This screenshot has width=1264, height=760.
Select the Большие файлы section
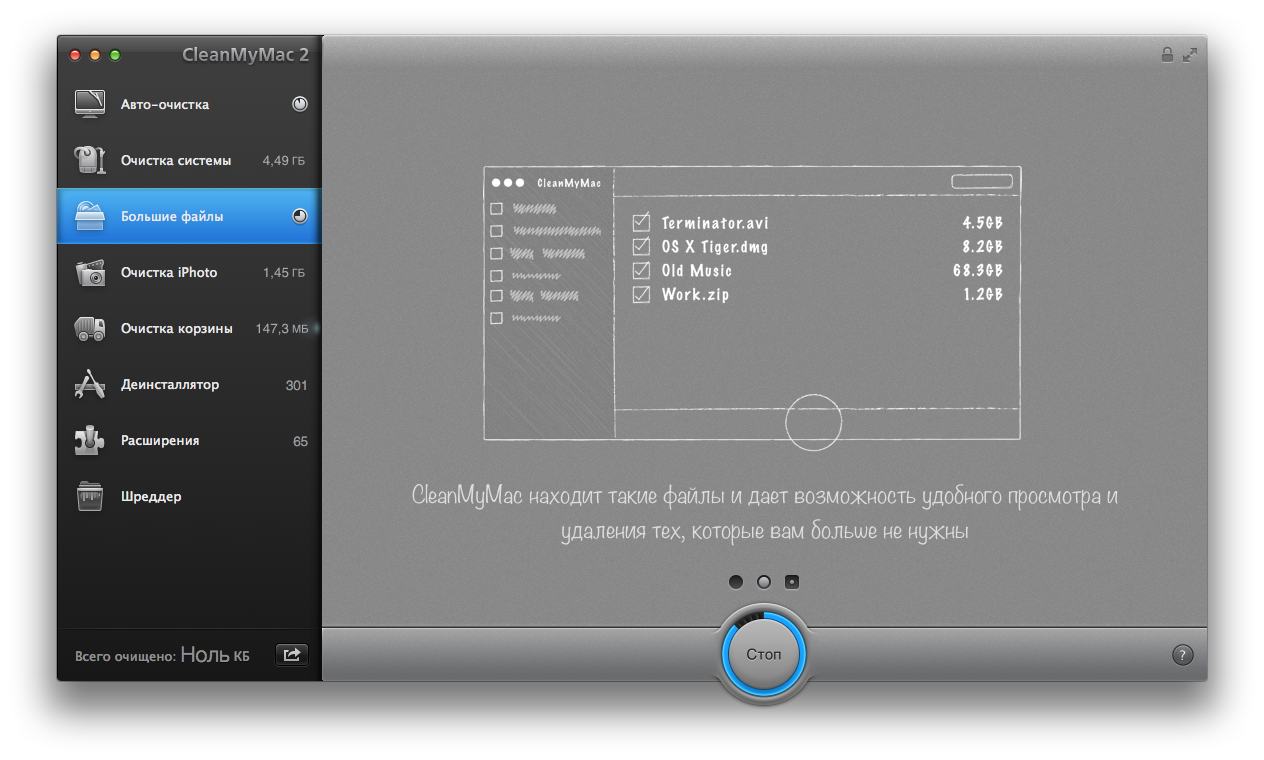[x=189, y=216]
